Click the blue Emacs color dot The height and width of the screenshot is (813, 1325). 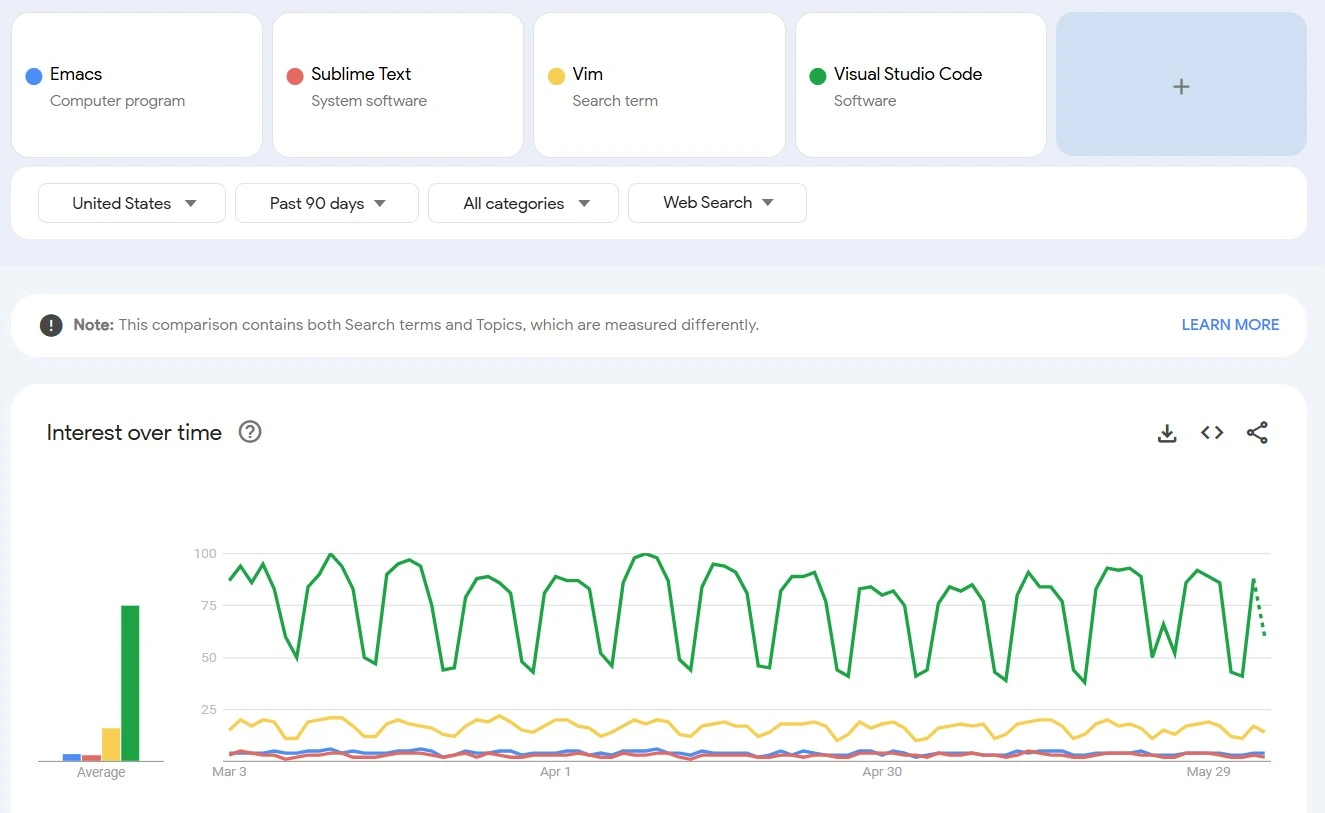point(33,76)
